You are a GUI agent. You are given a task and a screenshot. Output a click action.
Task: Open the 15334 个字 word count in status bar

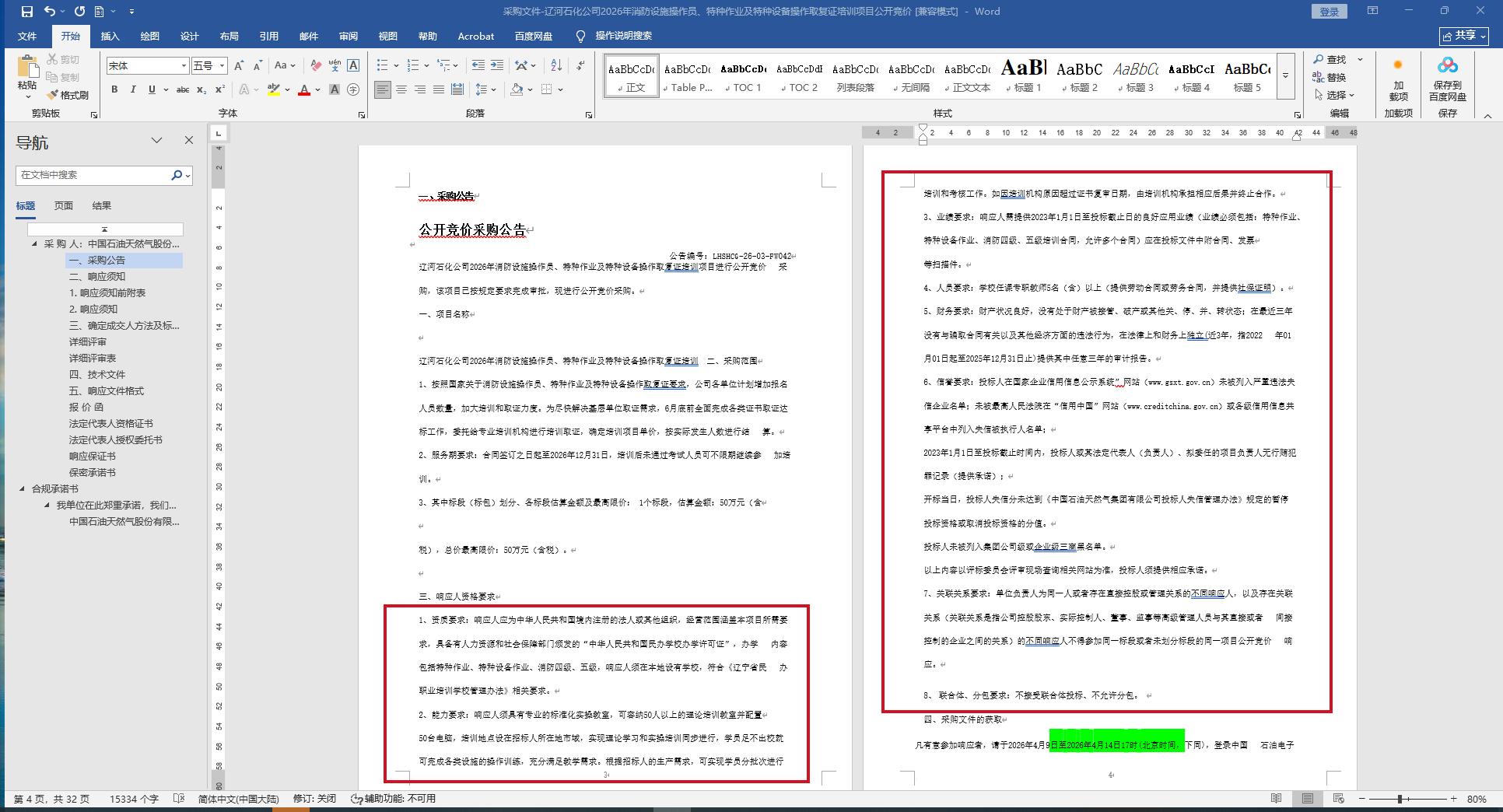(x=134, y=799)
